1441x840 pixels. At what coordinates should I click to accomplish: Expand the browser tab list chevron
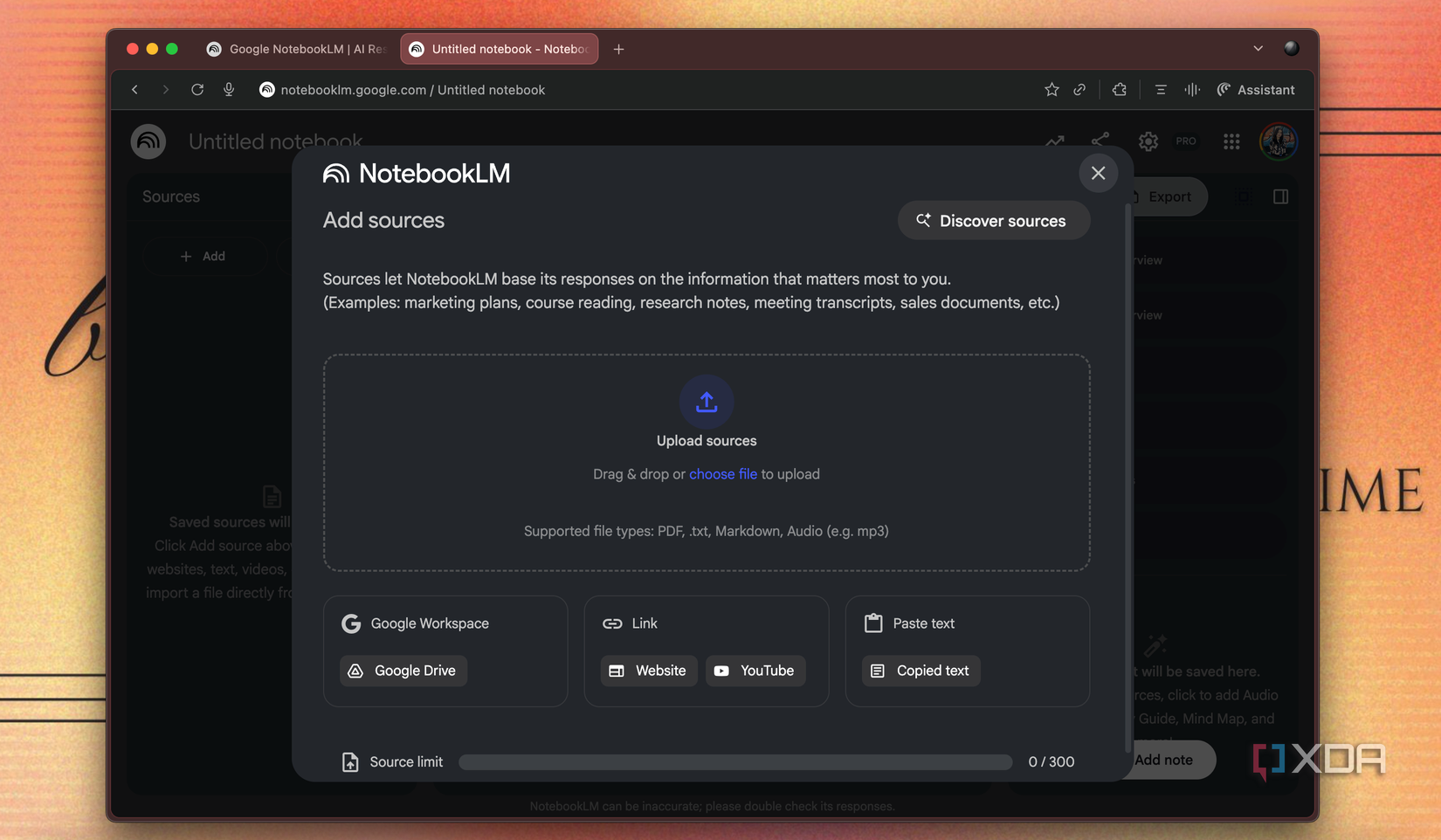pos(1258,49)
